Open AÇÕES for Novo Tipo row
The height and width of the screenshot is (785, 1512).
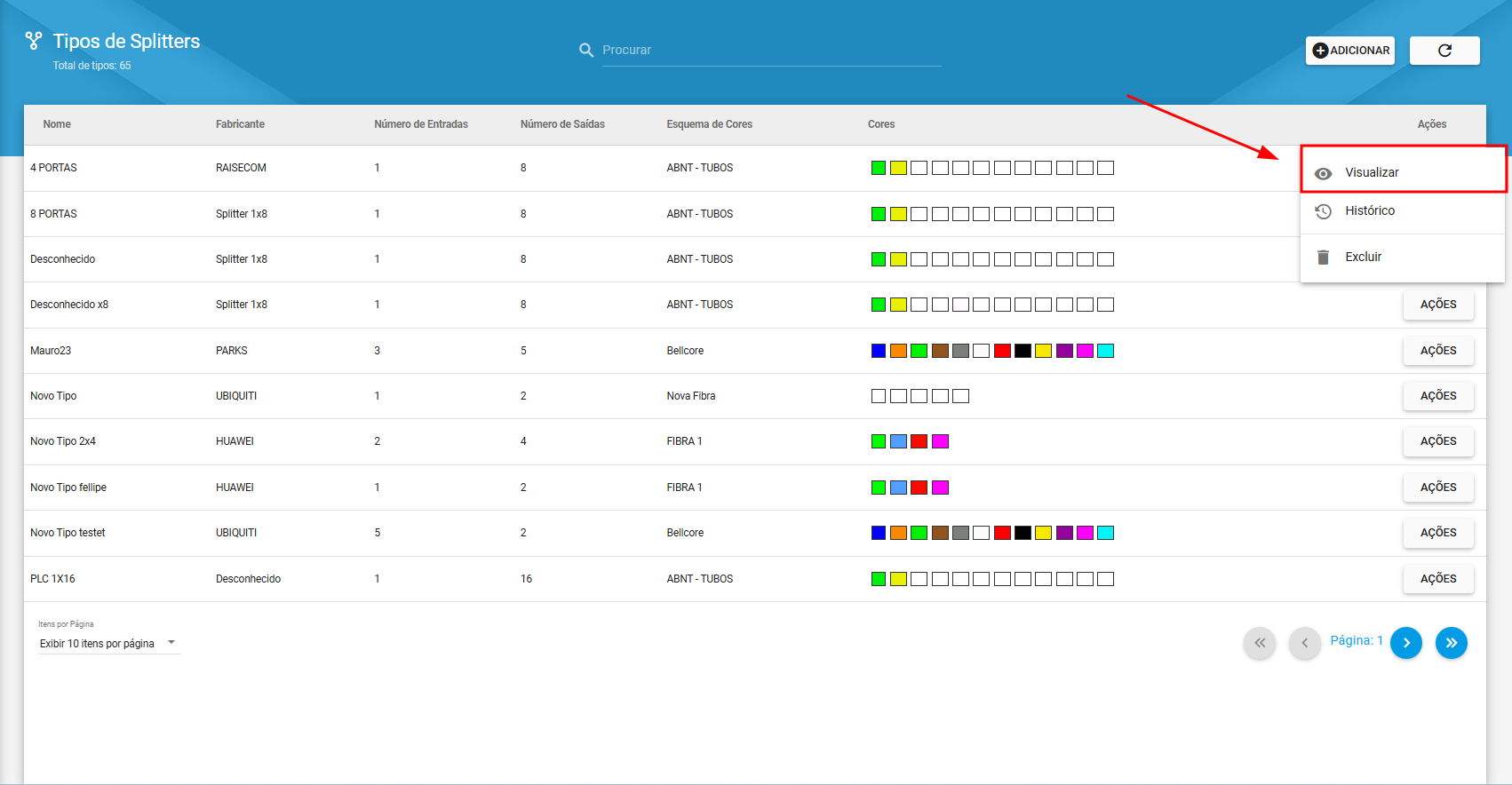pos(1438,396)
